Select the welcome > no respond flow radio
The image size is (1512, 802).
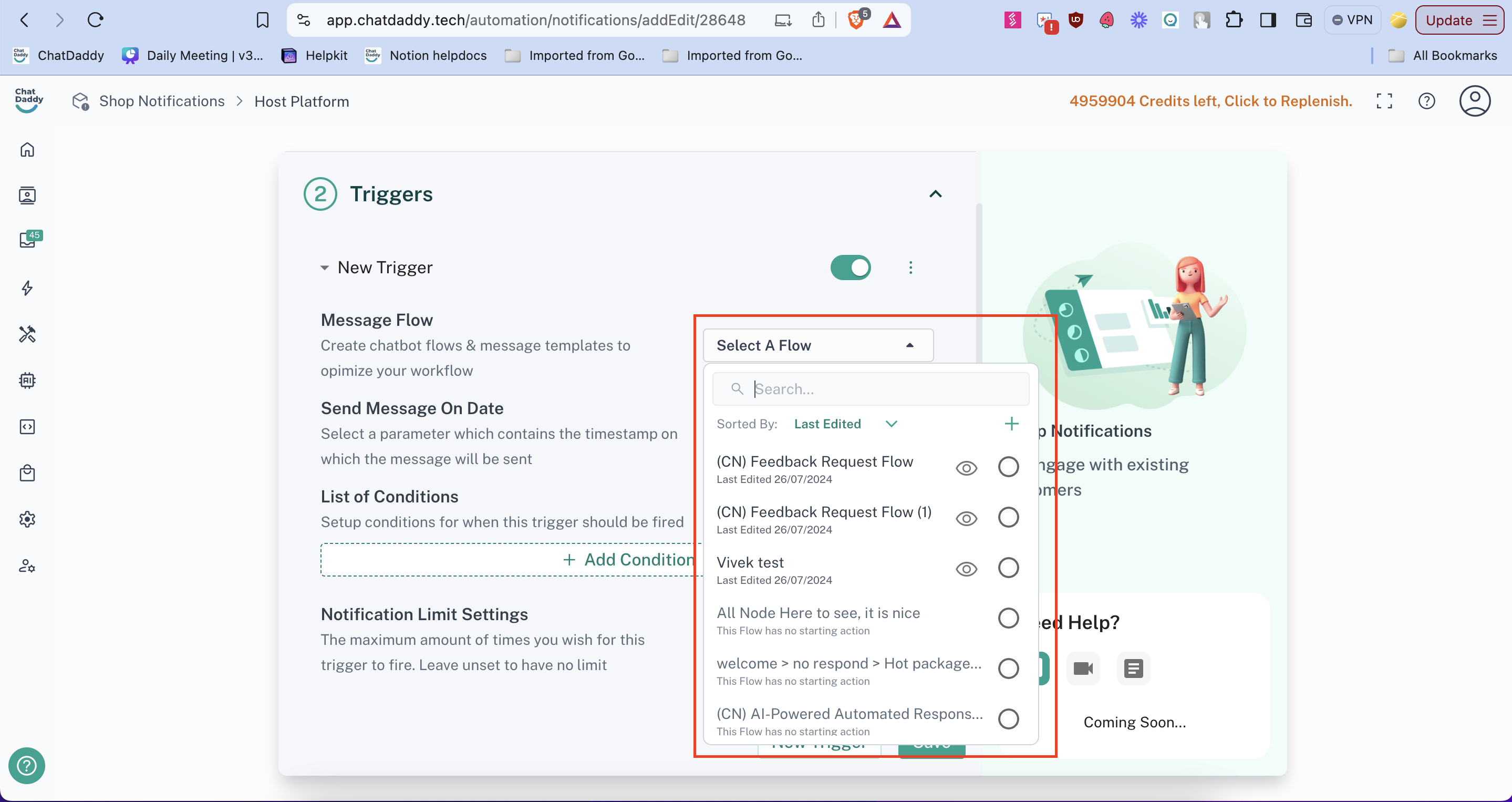pos(1008,669)
